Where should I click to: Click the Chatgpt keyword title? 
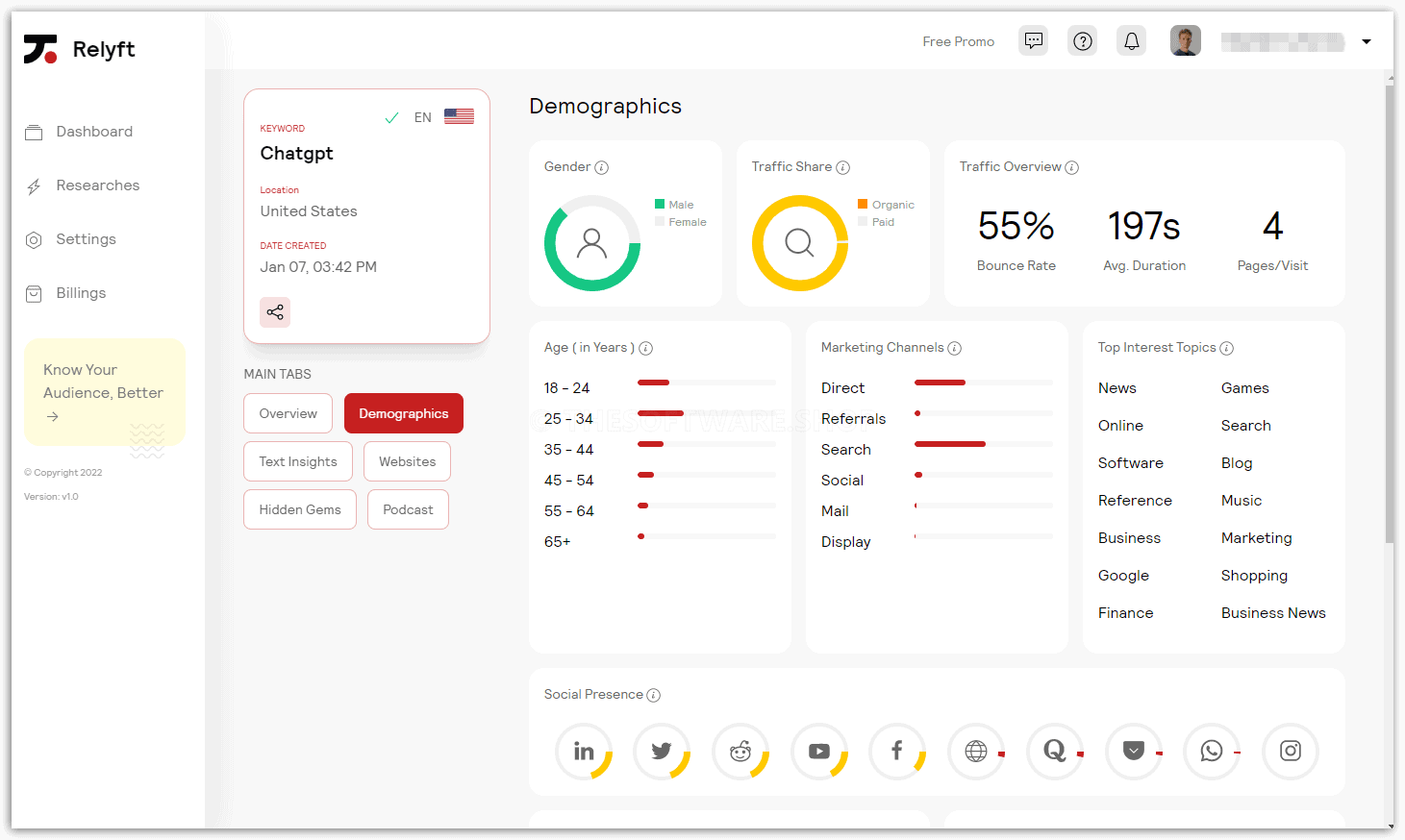[x=297, y=154]
